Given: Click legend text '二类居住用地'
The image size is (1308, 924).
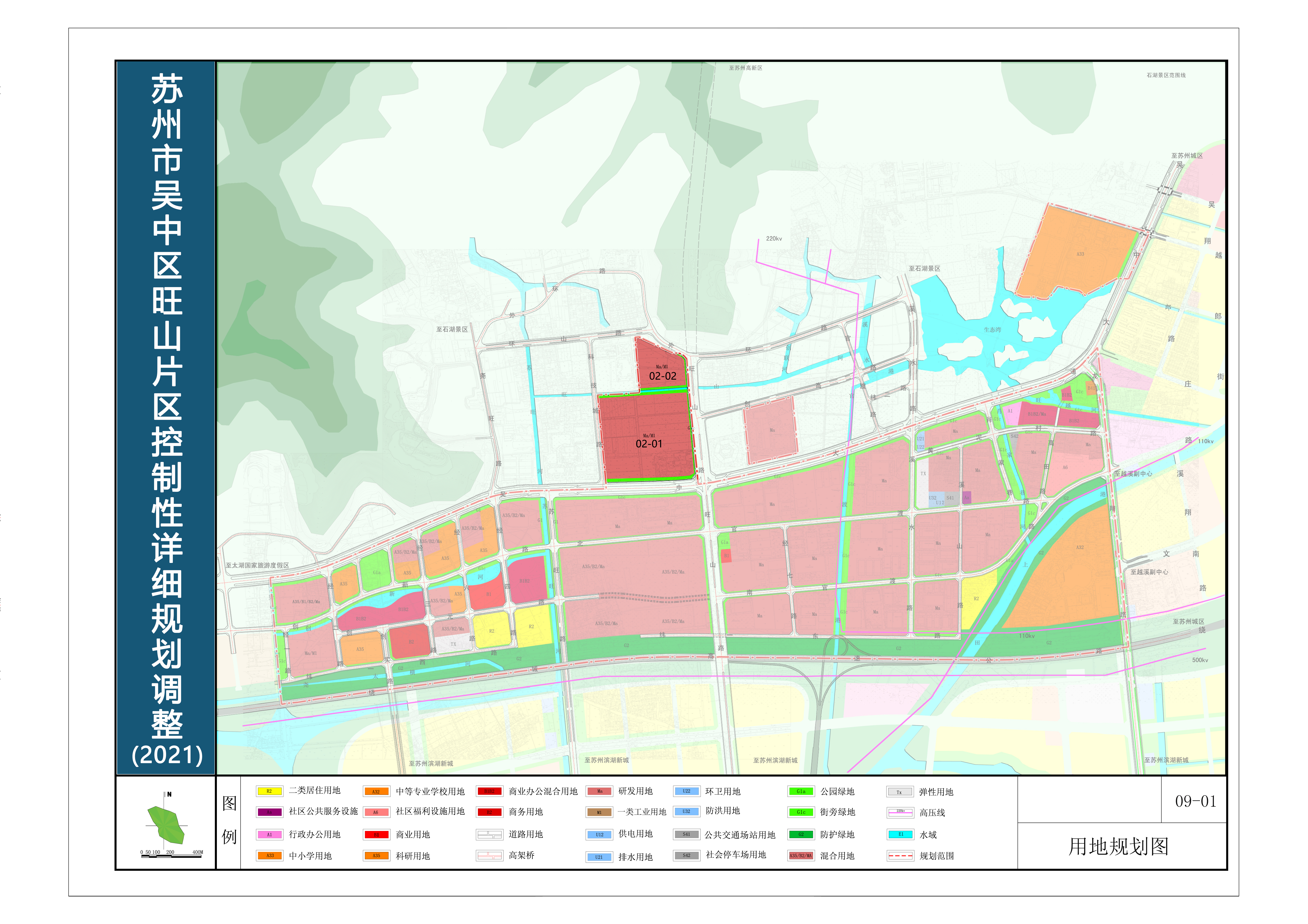Looking at the screenshot, I should point(314,791).
